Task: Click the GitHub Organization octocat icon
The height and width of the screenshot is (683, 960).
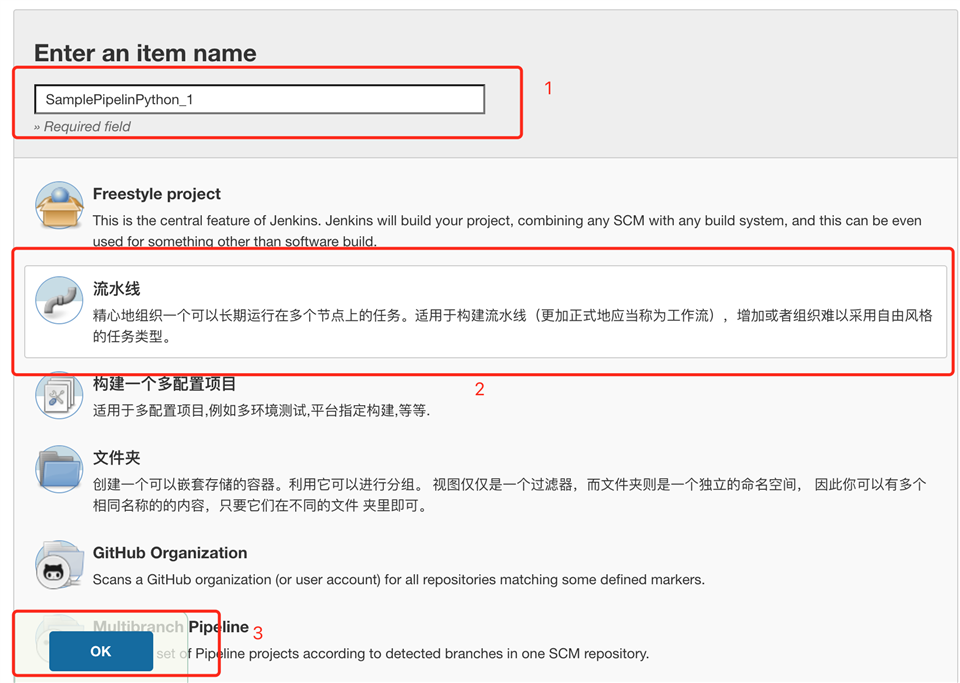Action: [x=59, y=564]
